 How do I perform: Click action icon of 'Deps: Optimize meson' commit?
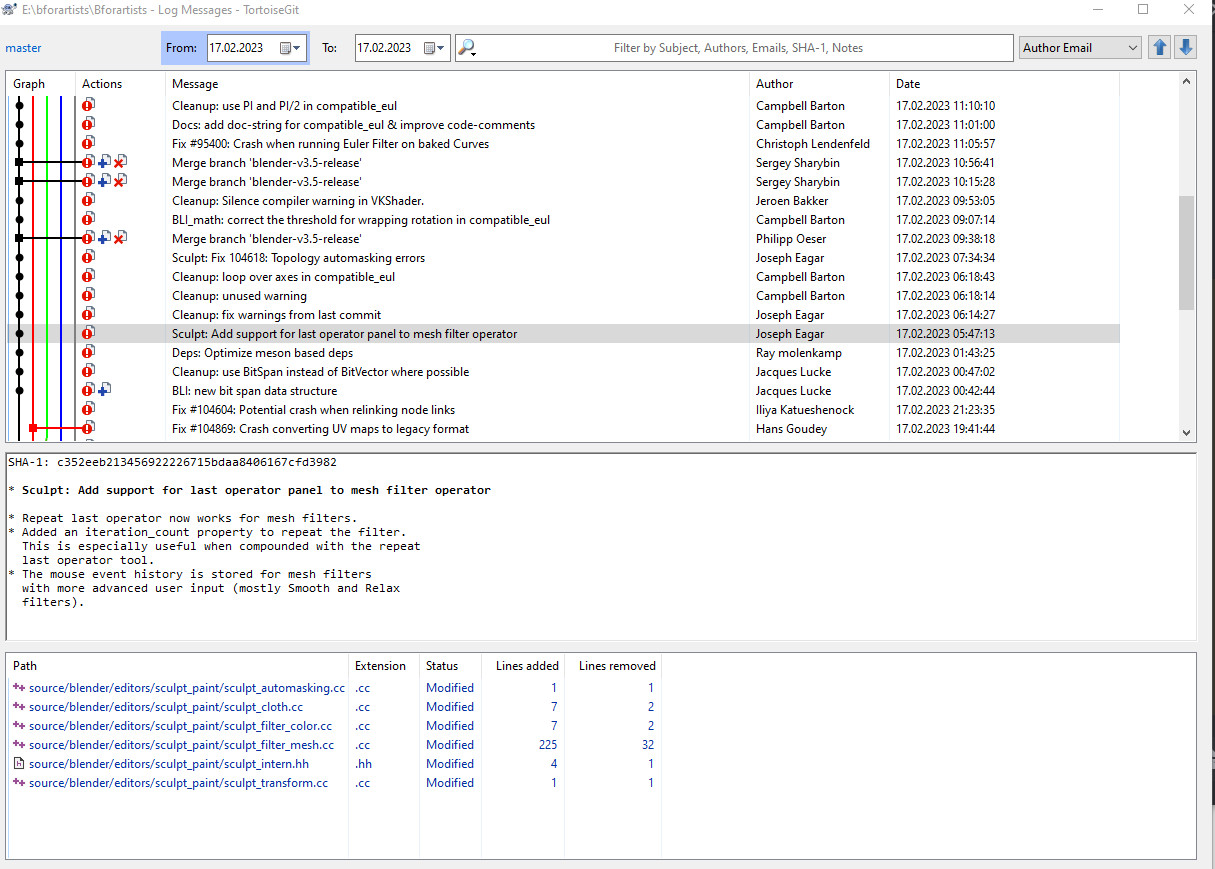coord(88,352)
